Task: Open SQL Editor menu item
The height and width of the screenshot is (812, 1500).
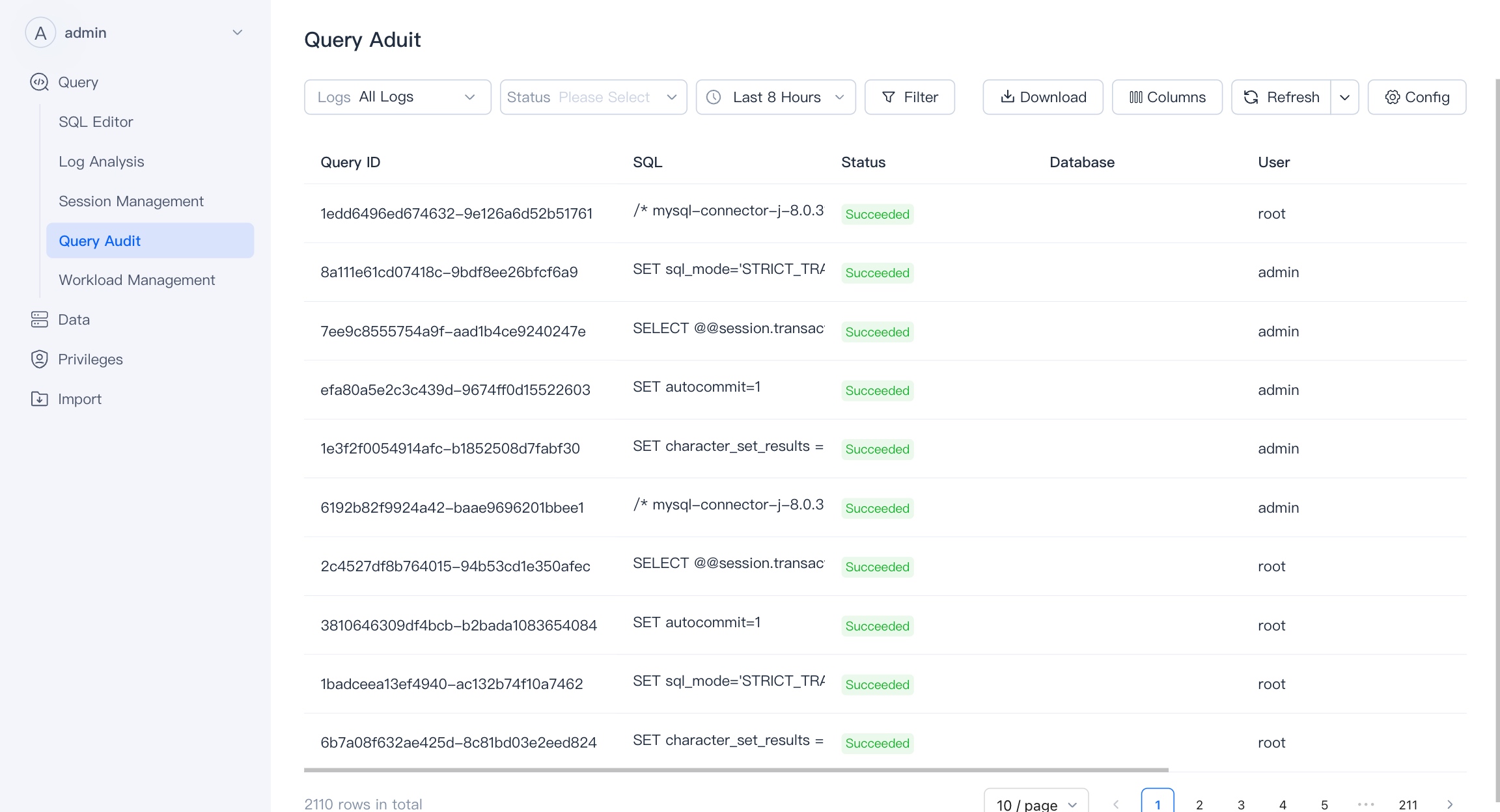Action: click(96, 122)
